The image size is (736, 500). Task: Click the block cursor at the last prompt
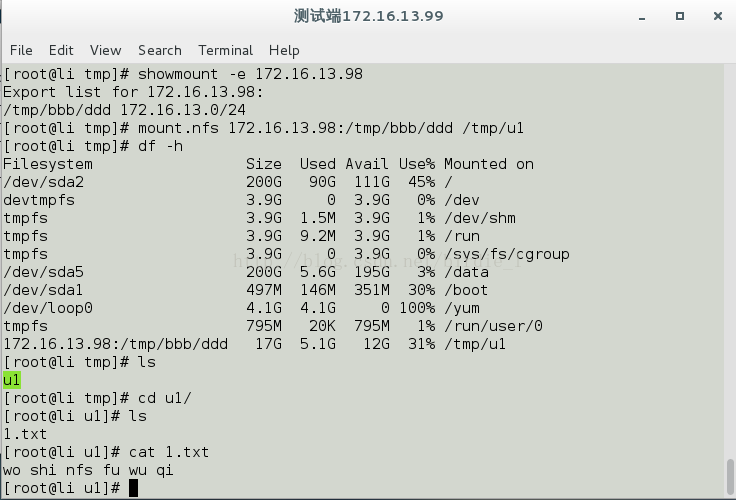pyautogui.click(x=133, y=488)
